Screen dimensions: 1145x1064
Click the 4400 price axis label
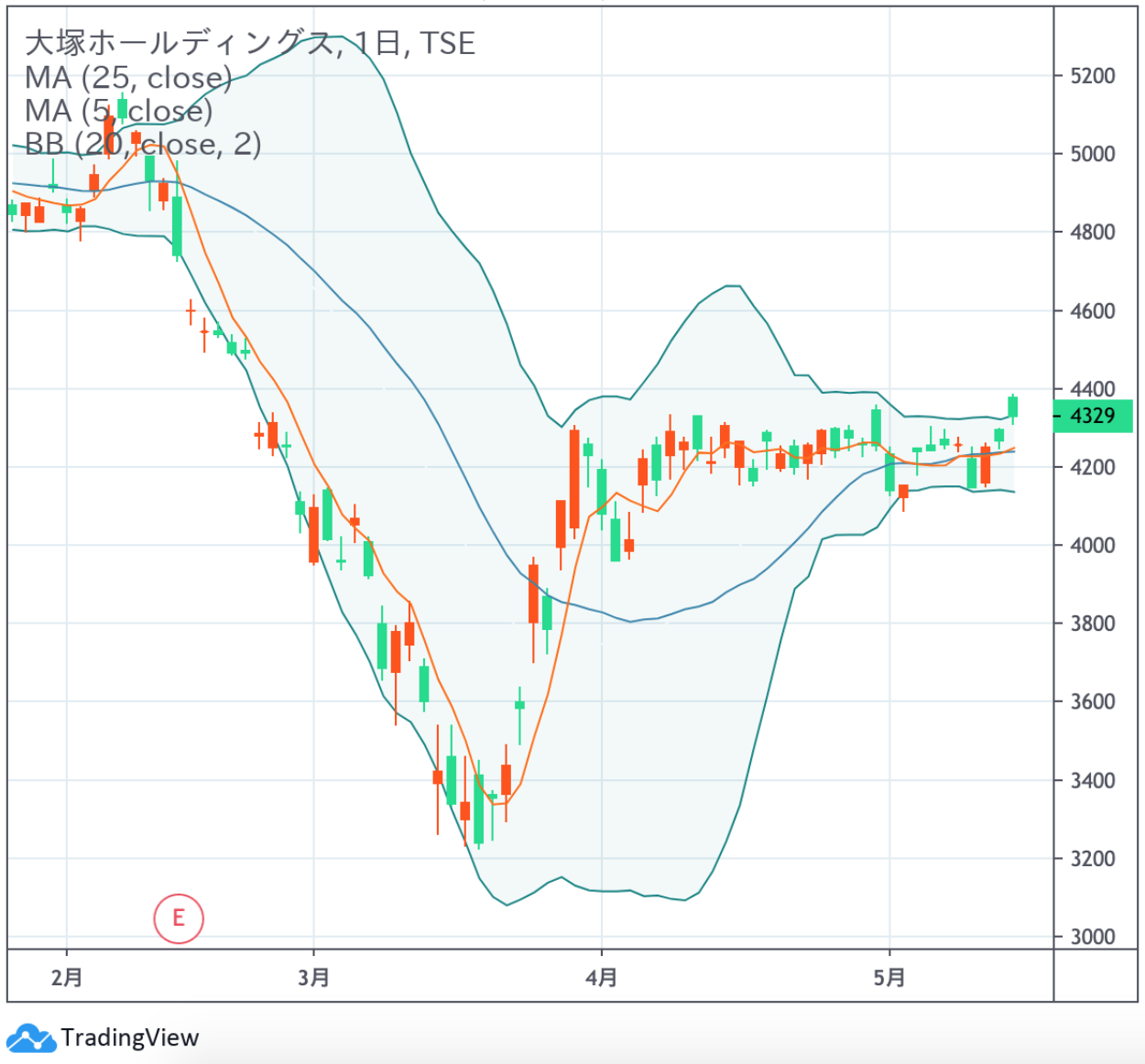[1093, 389]
